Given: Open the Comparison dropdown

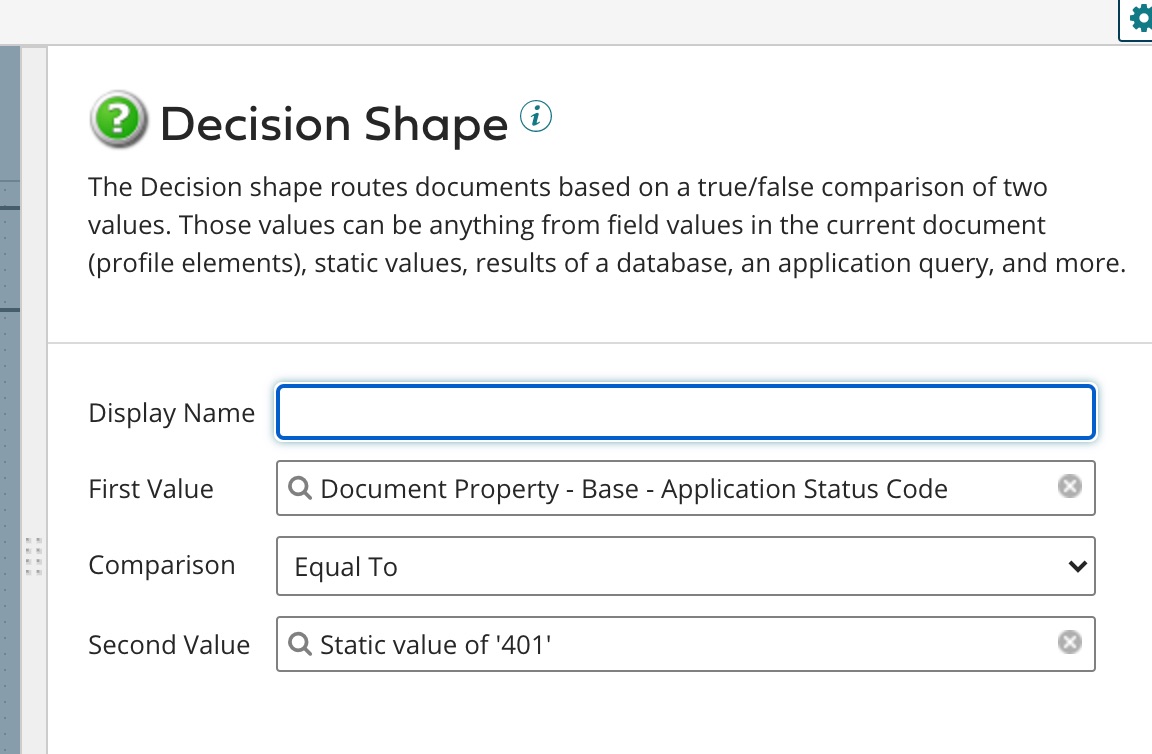Looking at the screenshot, I should click(686, 566).
